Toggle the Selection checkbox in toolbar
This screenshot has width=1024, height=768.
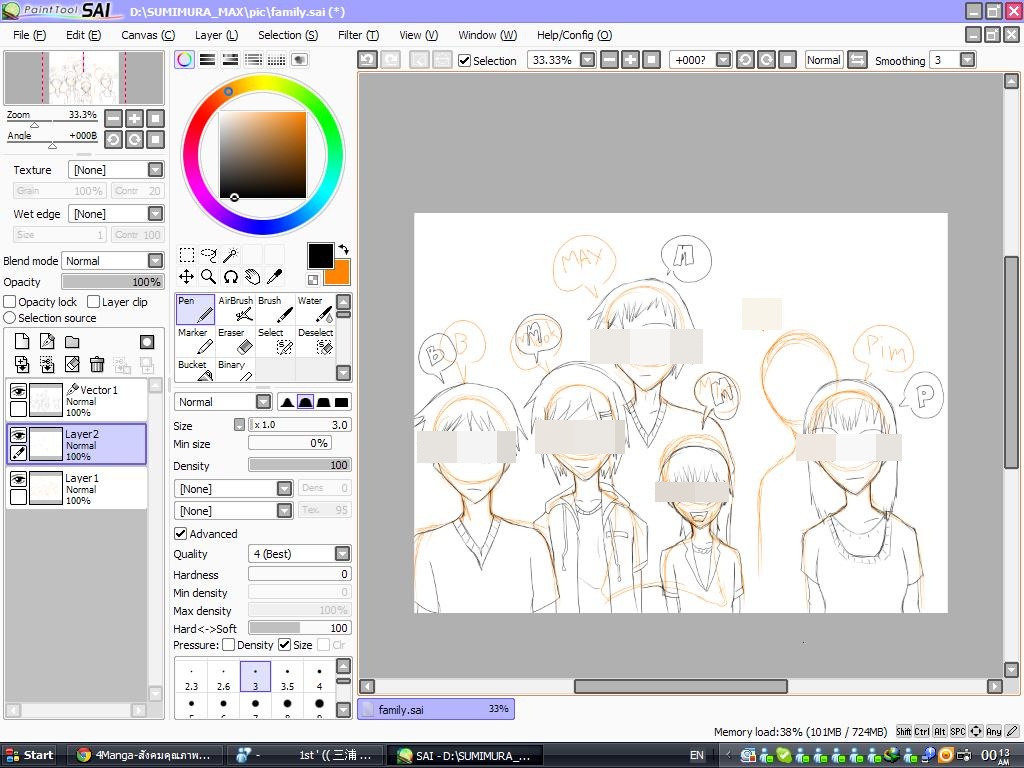pyautogui.click(x=464, y=61)
